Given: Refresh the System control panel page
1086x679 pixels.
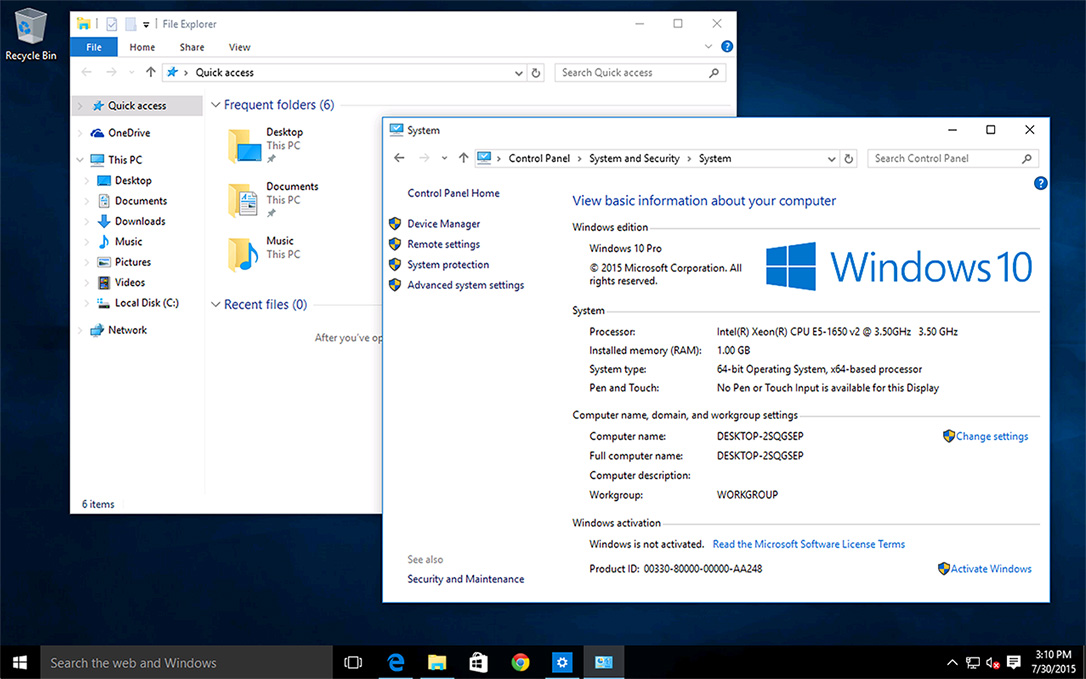Looking at the screenshot, I should tap(848, 159).
